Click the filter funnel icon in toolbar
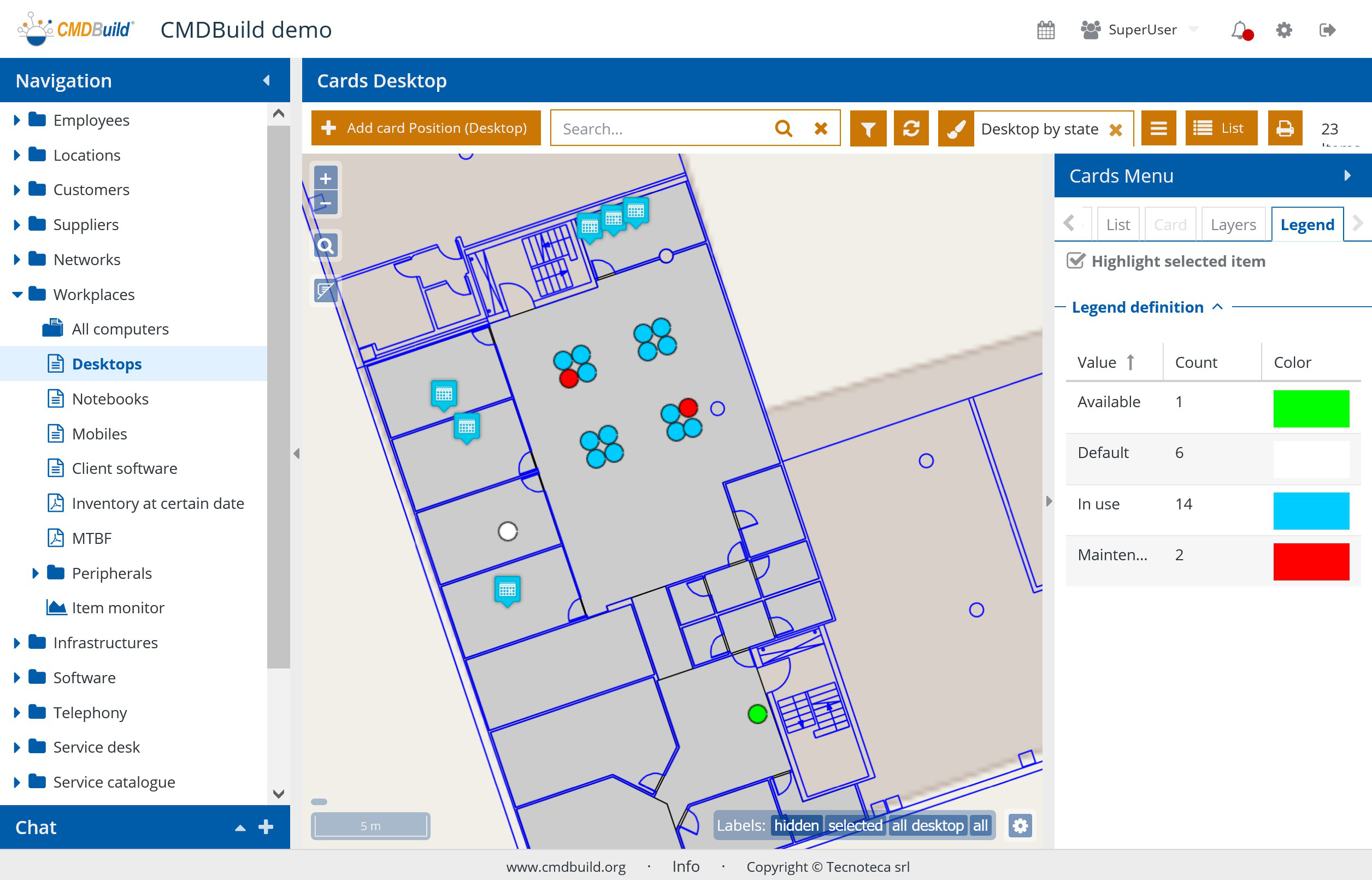The image size is (1372, 880). (x=868, y=128)
